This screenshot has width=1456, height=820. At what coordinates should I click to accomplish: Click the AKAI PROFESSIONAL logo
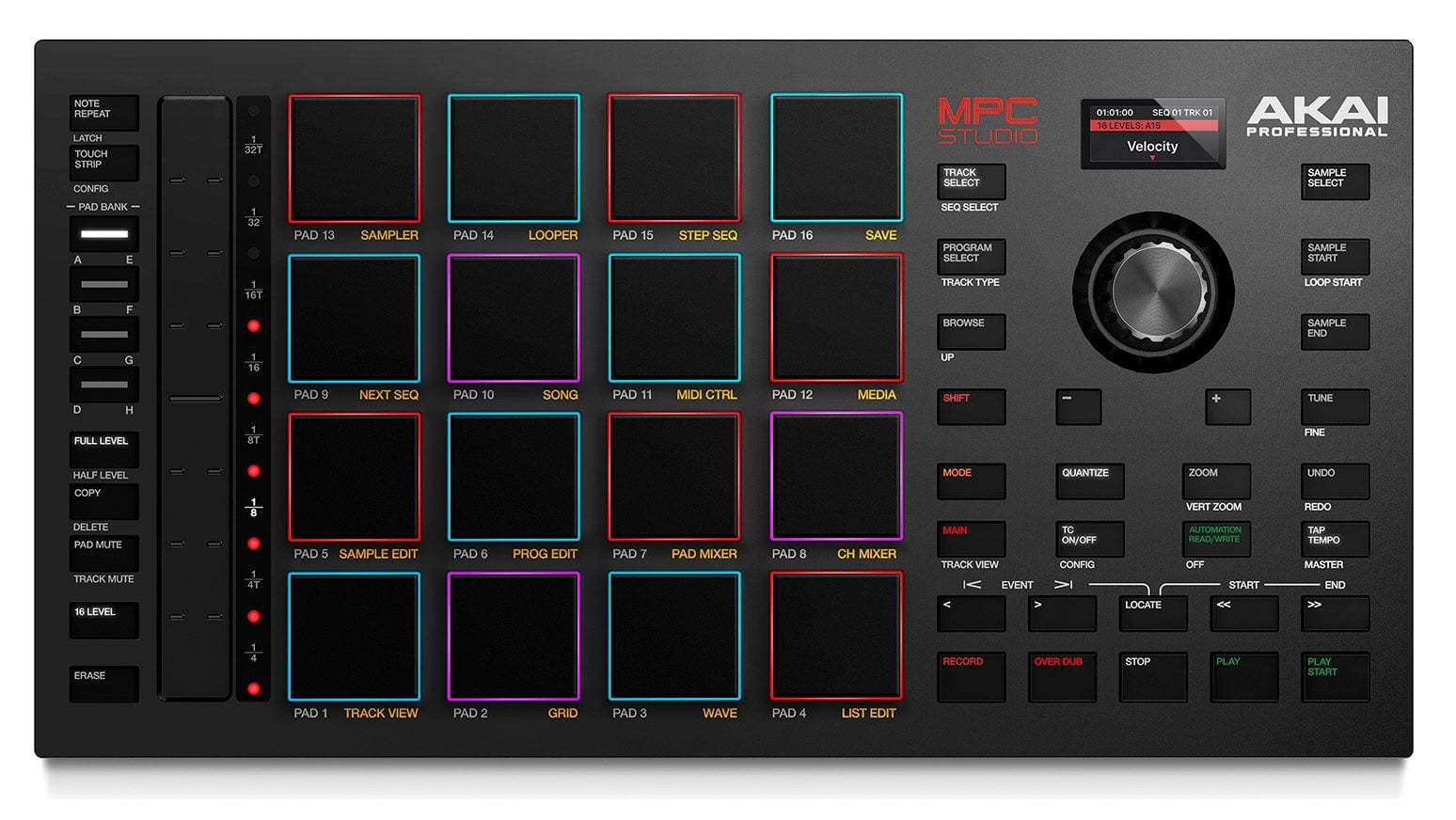(1318, 118)
